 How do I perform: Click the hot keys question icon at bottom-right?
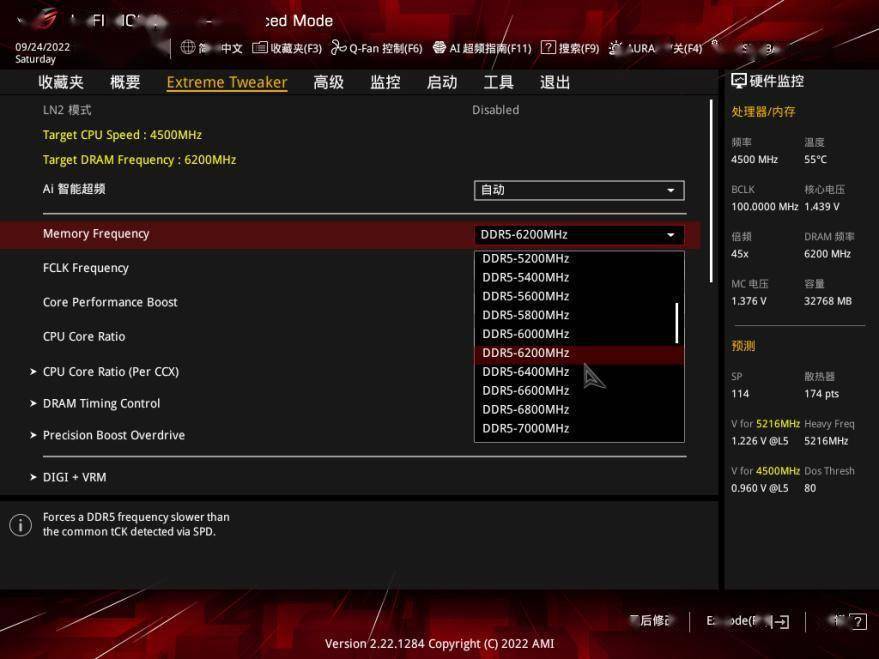coord(857,622)
